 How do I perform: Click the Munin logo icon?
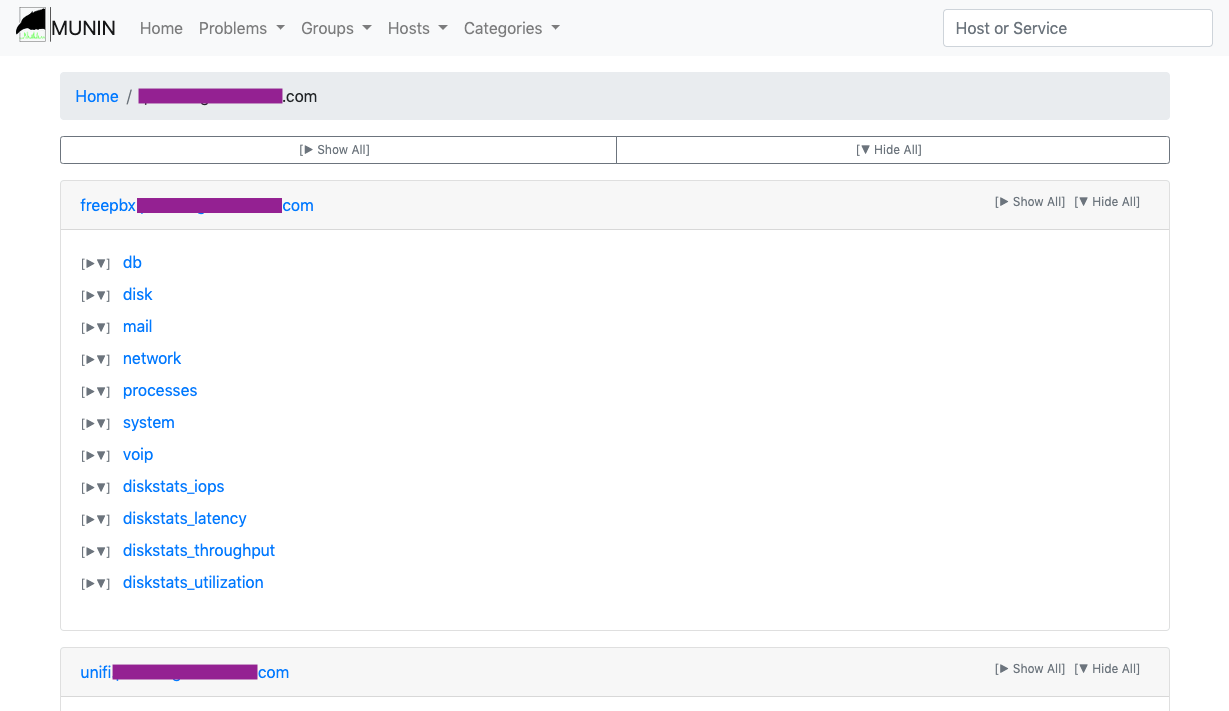click(x=32, y=27)
